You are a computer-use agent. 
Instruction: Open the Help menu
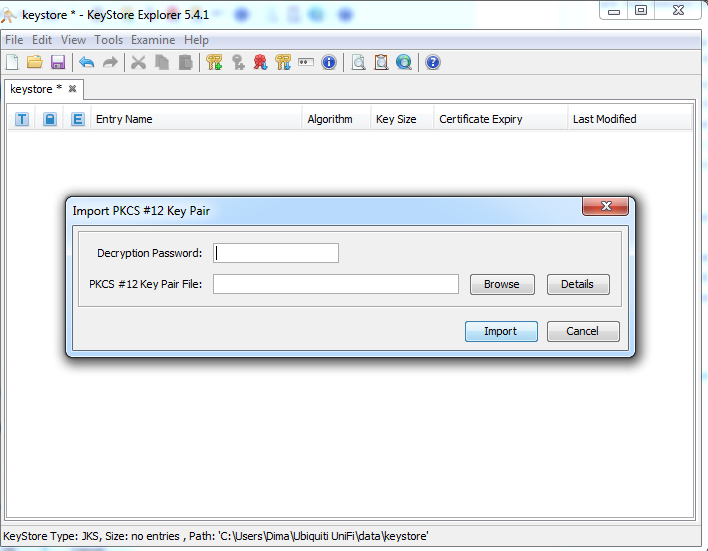[196, 40]
